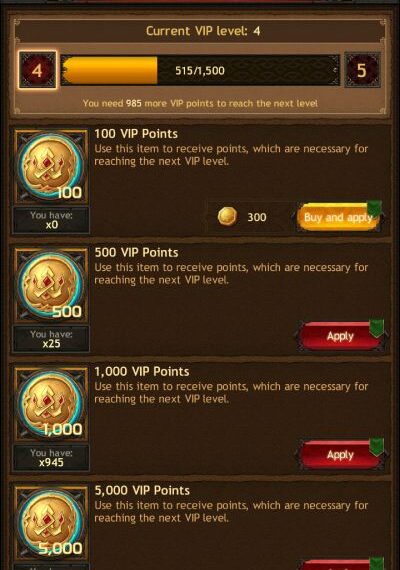Image resolution: width=400 pixels, height=570 pixels.
Task: Tap the 1,000 VIP Points coin icon
Action: 51,404
